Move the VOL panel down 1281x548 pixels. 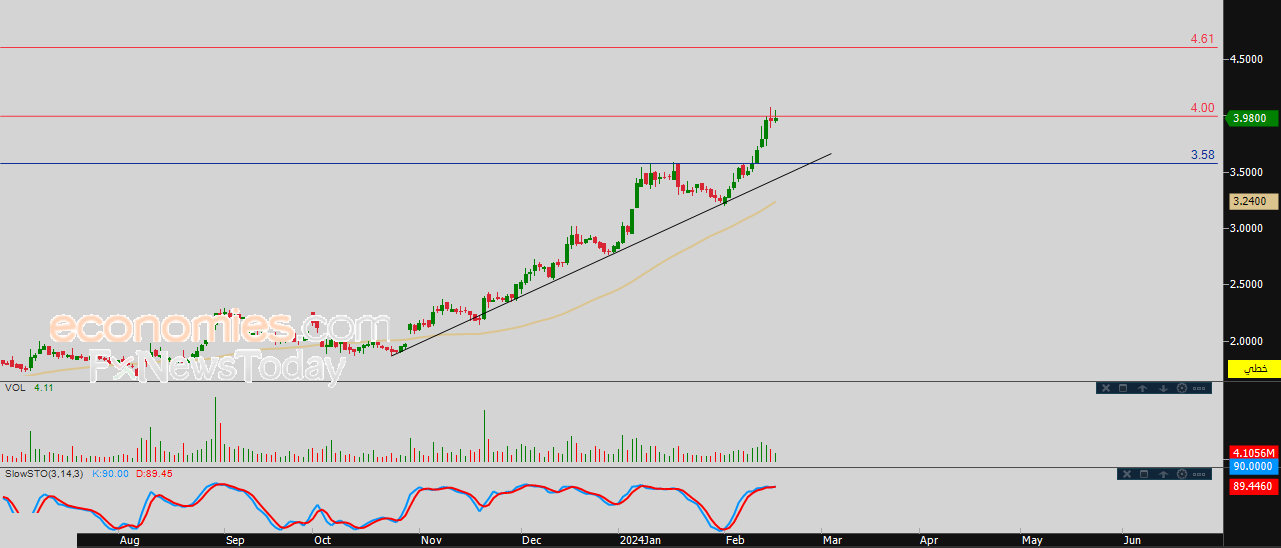tap(1163, 388)
